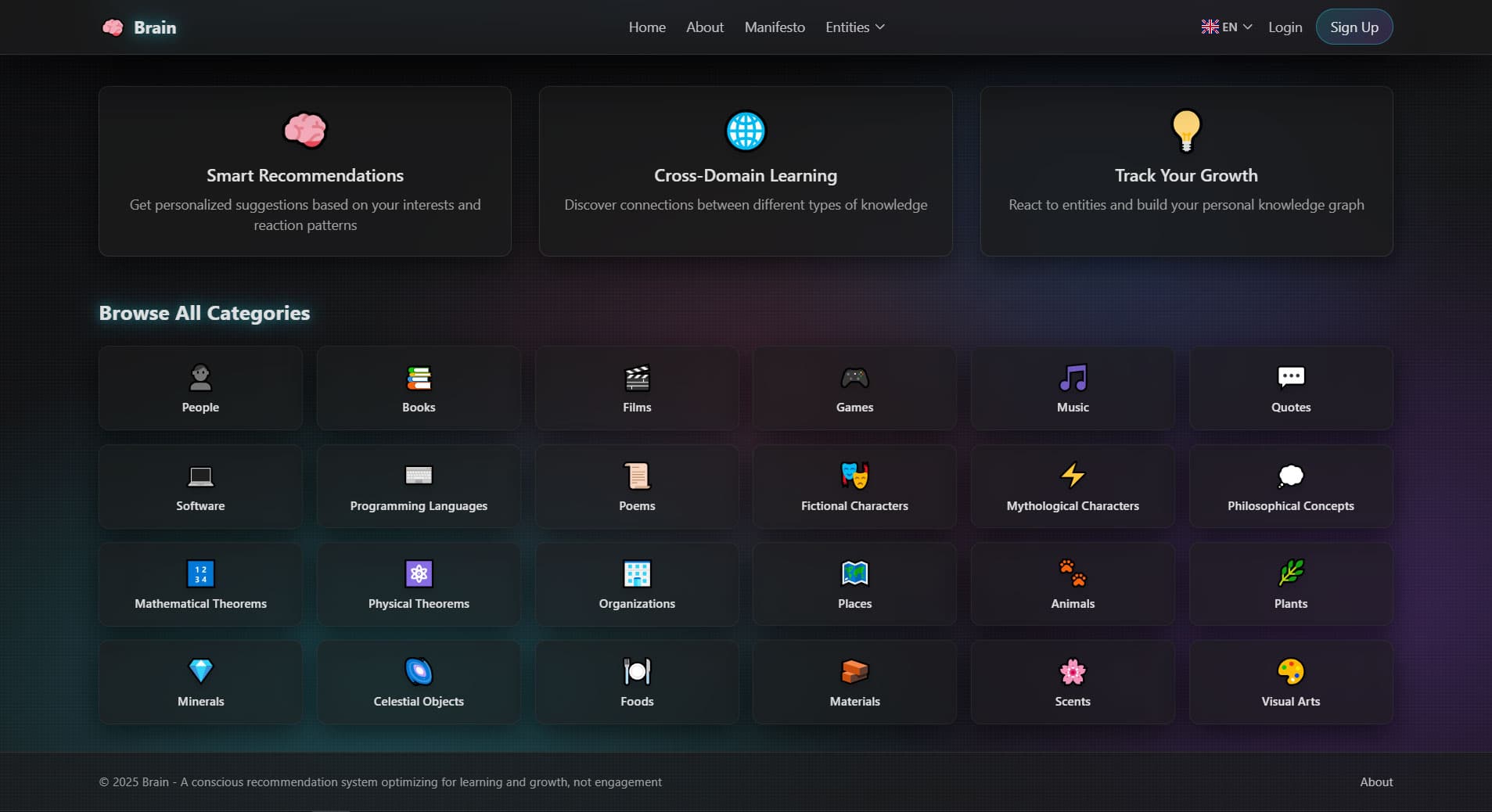Click the Celestial Objects galaxy icon
This screenshot has height=812, width=1492.
pos(419,671)
